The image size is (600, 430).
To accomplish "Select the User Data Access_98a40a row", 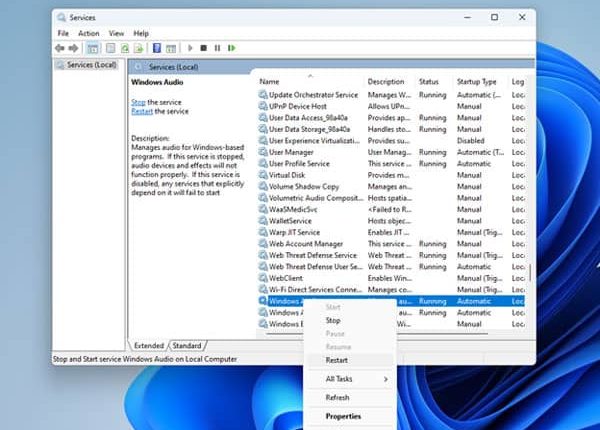I will click(391, 118).
